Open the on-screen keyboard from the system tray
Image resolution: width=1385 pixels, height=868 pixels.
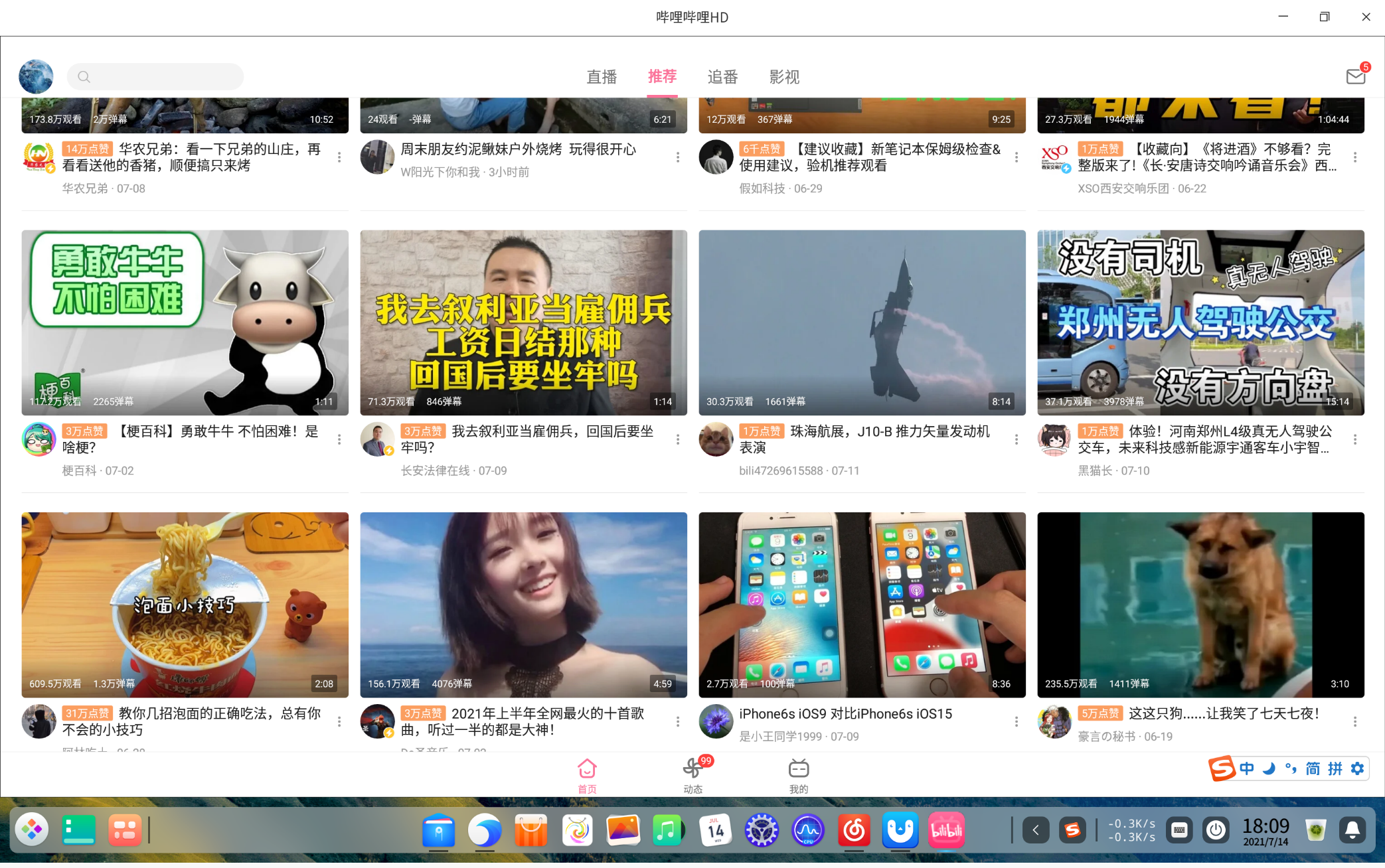tap(1181, 830)
